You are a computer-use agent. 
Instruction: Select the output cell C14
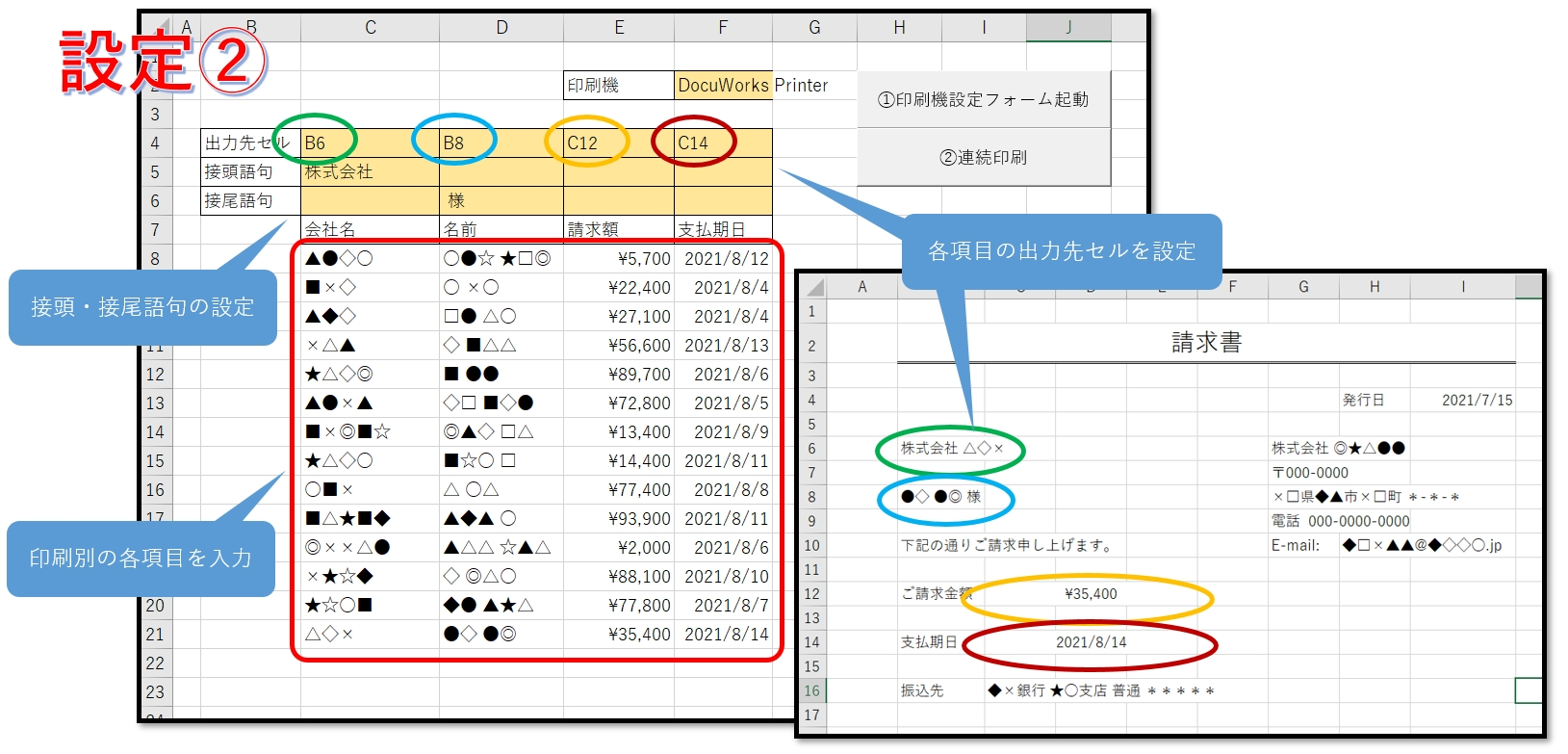(x=723, y=143)
